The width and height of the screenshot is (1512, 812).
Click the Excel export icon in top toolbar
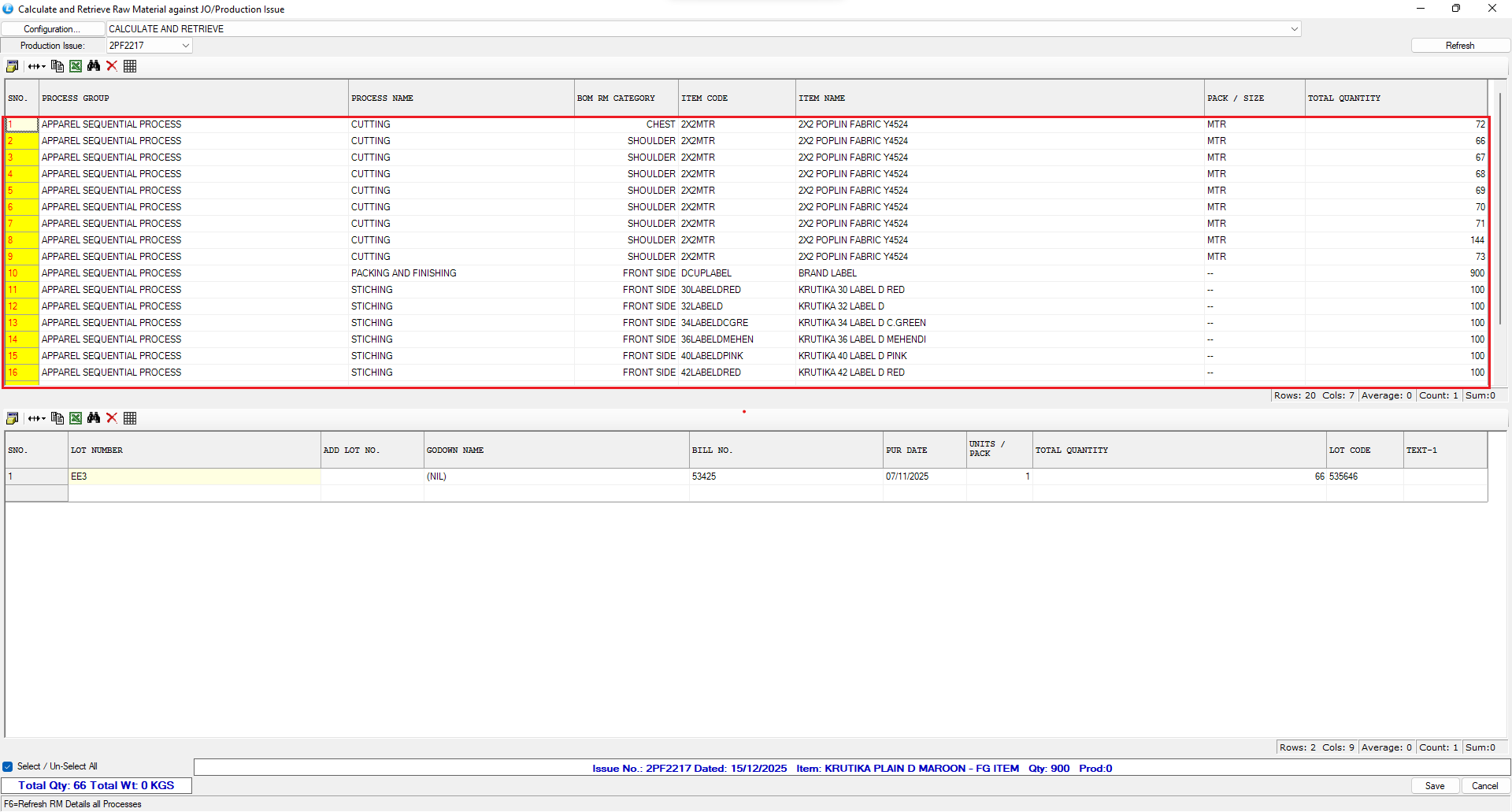[76, 66]
